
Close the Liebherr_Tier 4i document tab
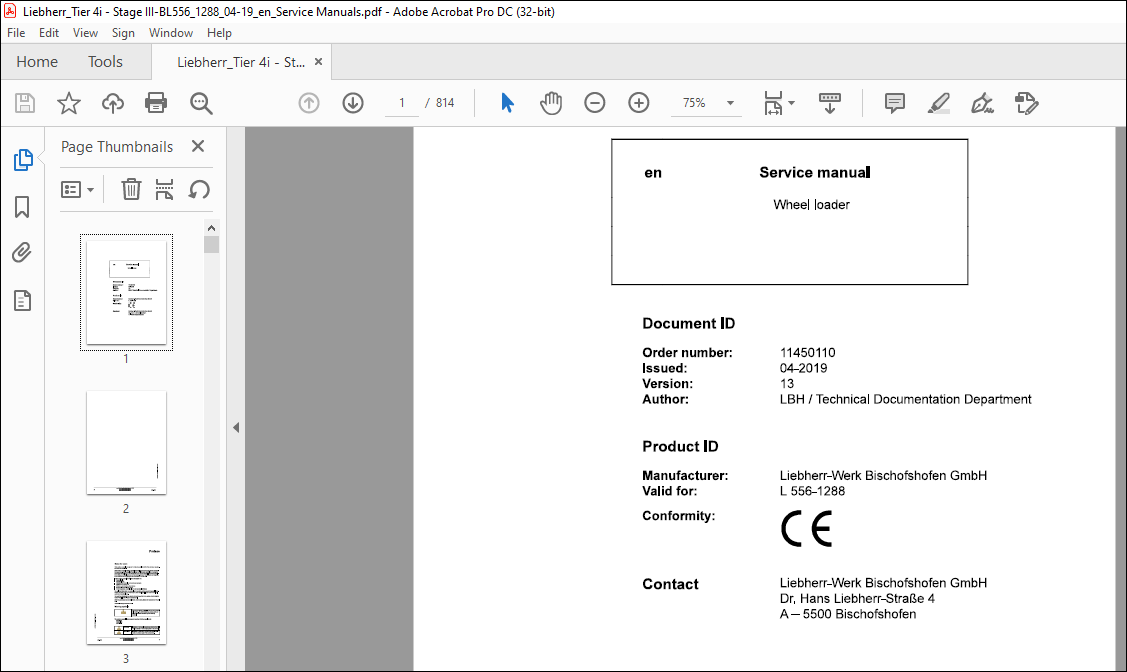318,62
